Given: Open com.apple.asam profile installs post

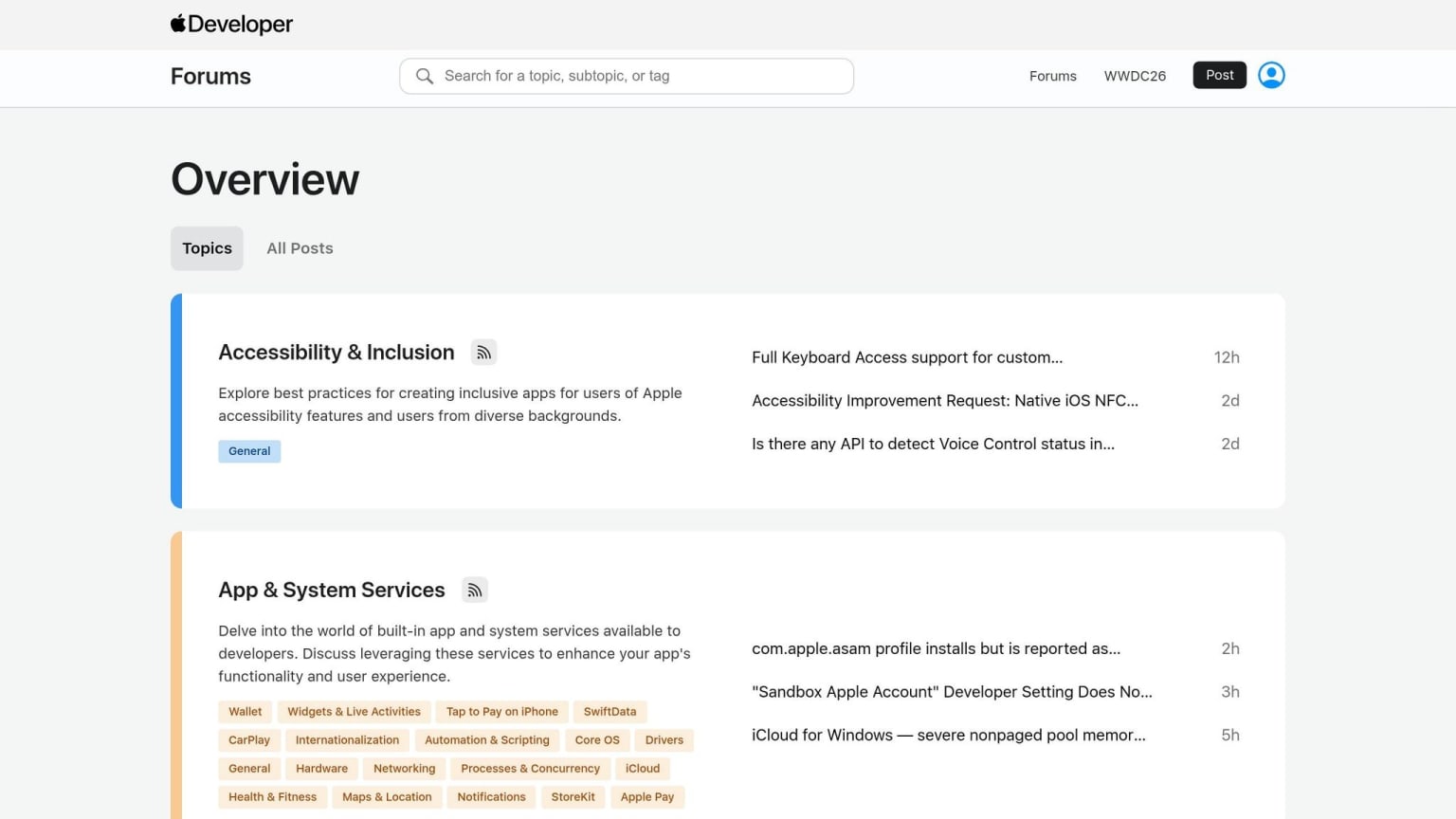Looking at the screenshot, I should 936,648.
